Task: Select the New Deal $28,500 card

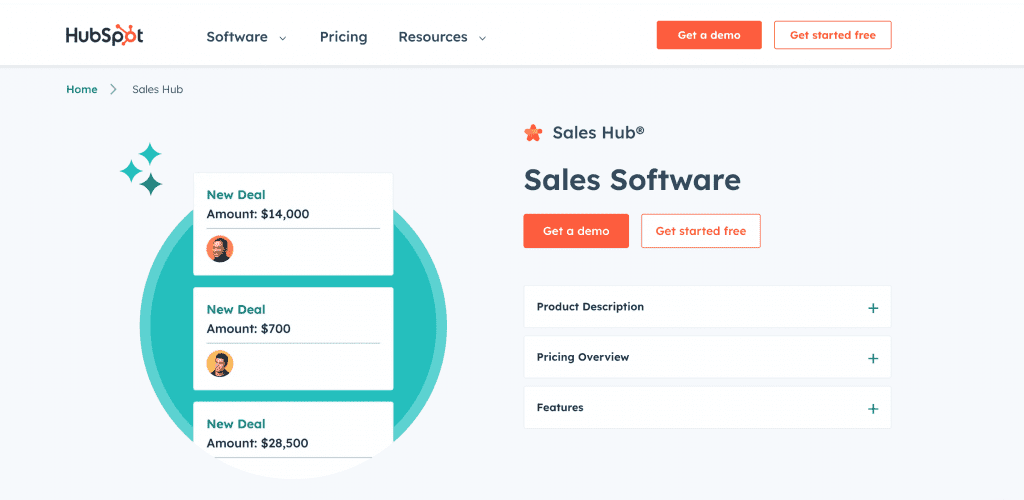Action: tap(292, 434)
